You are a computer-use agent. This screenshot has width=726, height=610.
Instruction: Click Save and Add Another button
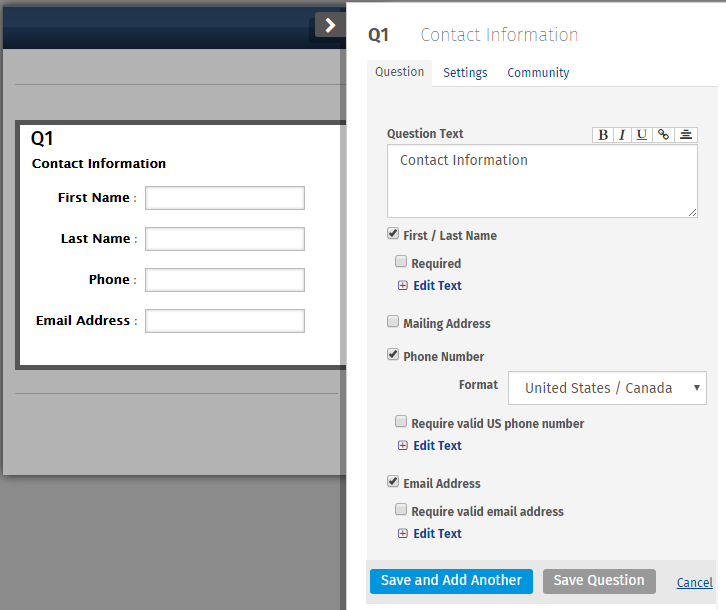[x=451, y=581]
